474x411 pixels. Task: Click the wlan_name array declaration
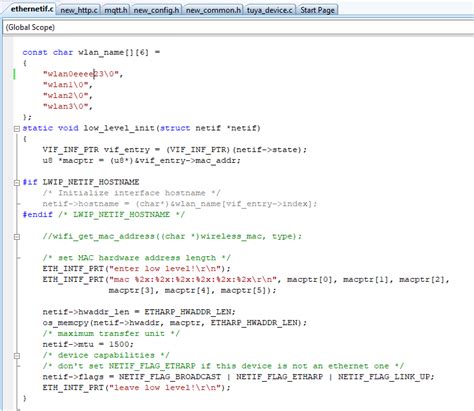click(91, 52)
